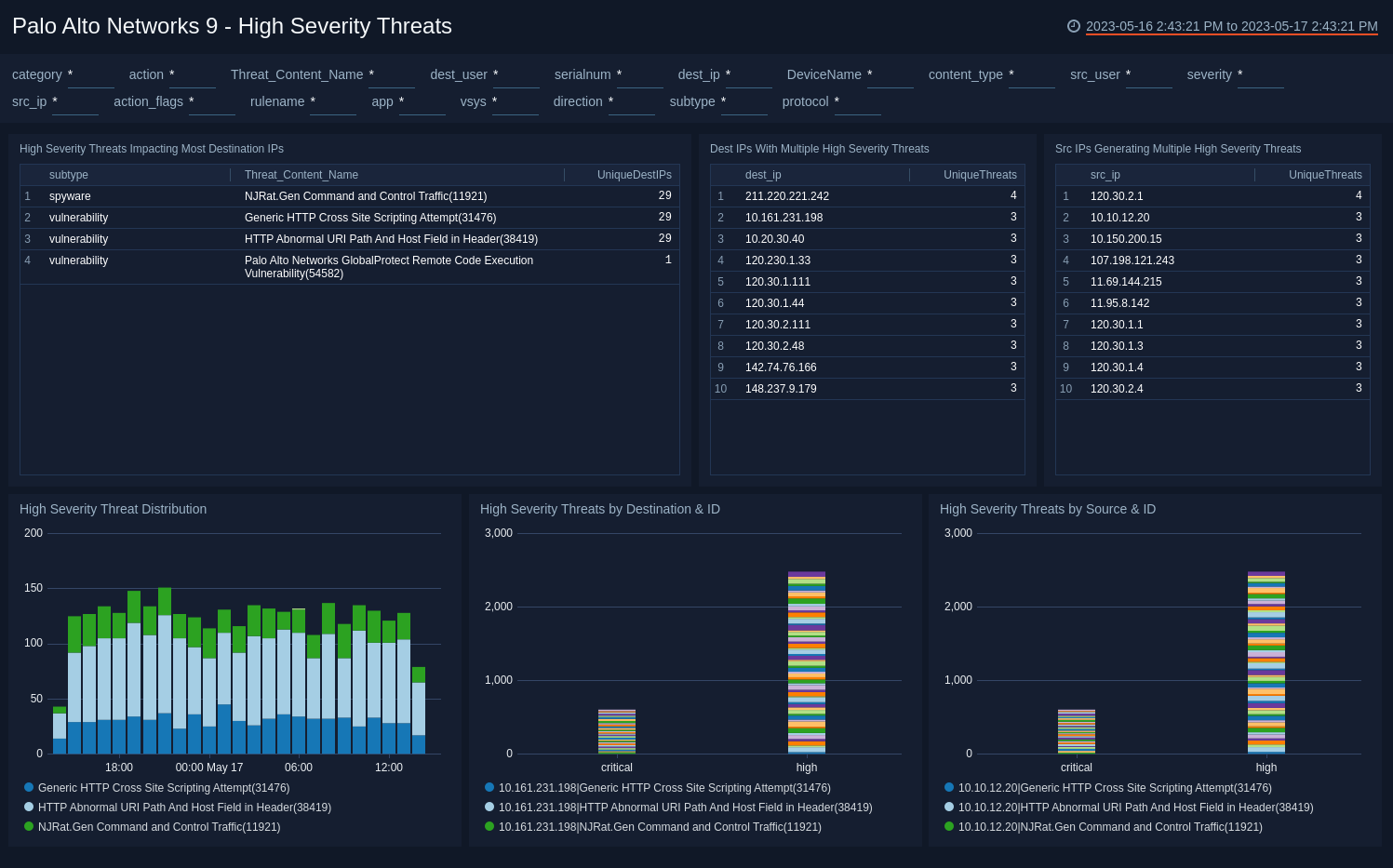Click the critical bar in Threats by Source chart

1076,730
